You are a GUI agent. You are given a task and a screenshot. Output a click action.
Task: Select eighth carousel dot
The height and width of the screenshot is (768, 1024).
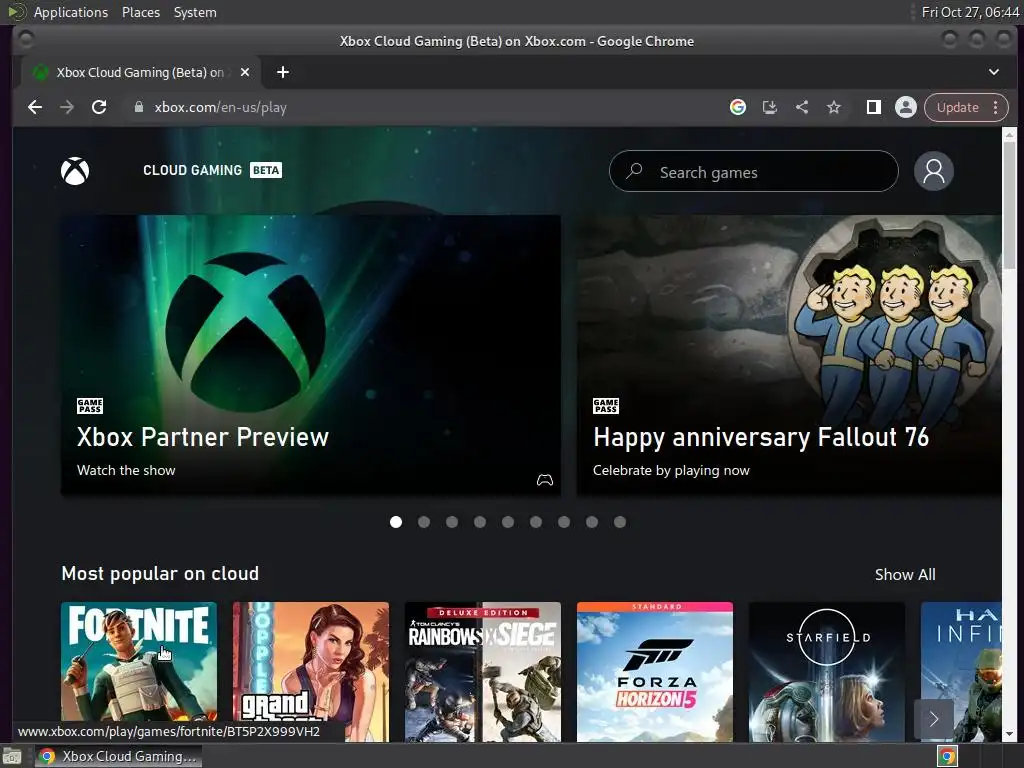592,522
